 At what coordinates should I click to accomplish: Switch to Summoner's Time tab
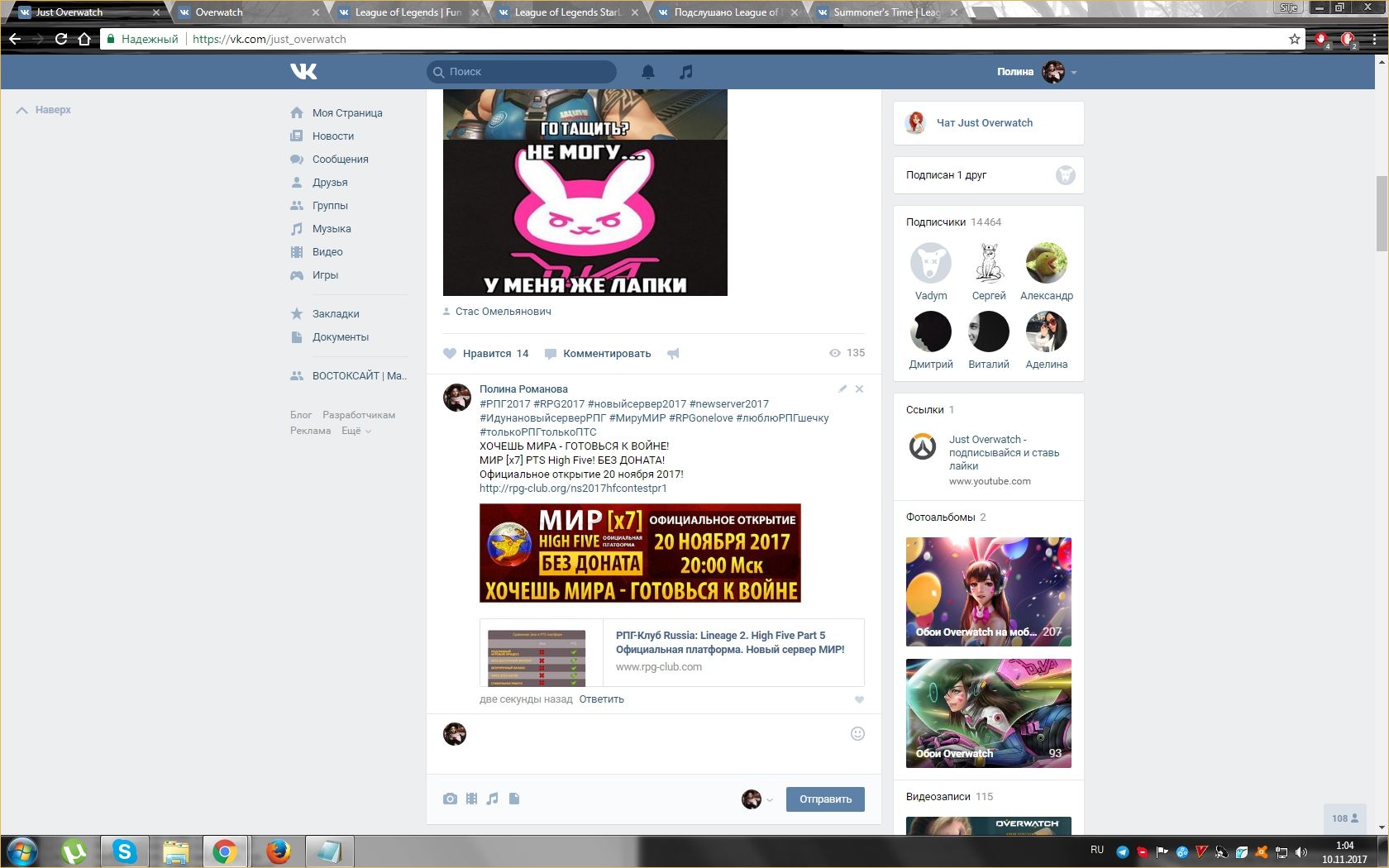coord(886,12)
